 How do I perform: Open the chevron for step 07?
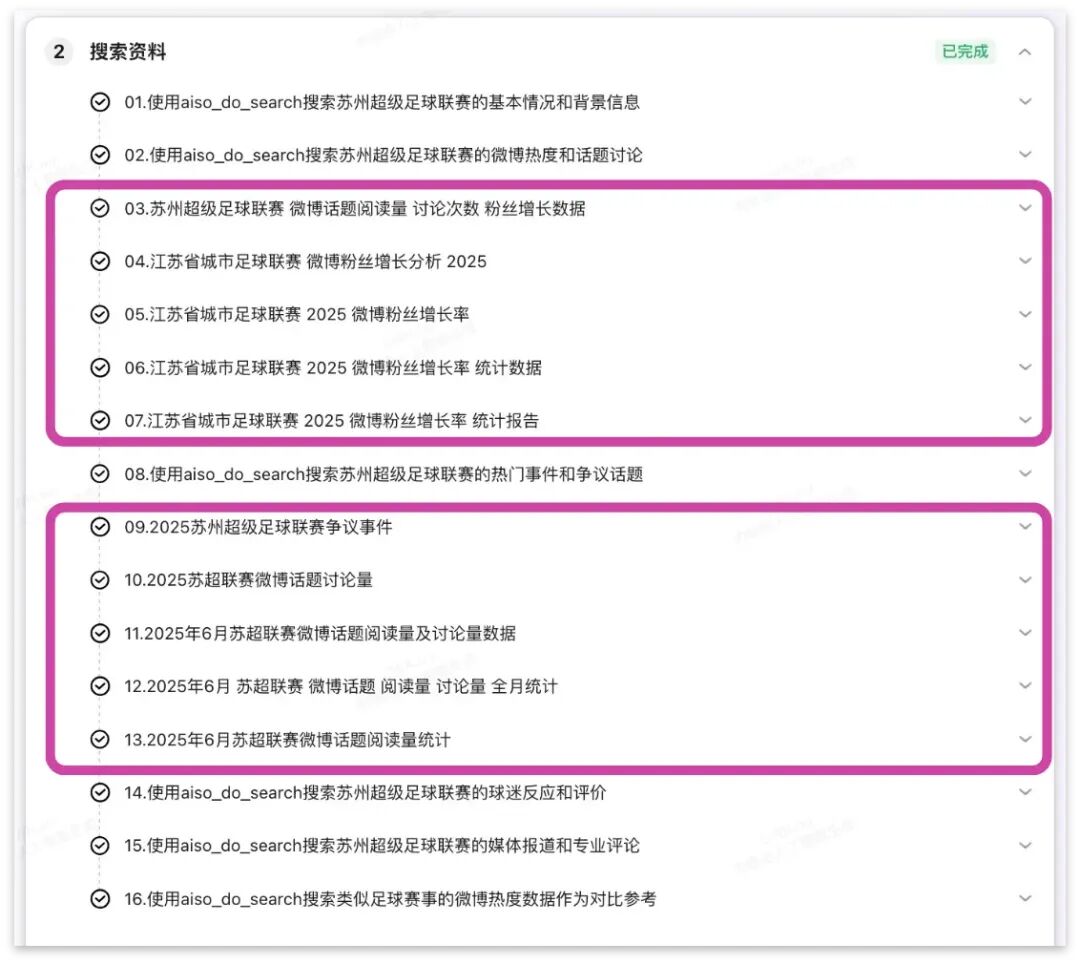click(1025, 420)
